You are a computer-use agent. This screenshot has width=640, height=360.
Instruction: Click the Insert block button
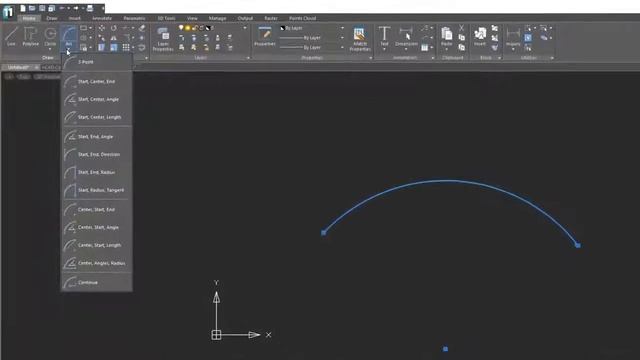pyautogui.click(x=480, y=36)
